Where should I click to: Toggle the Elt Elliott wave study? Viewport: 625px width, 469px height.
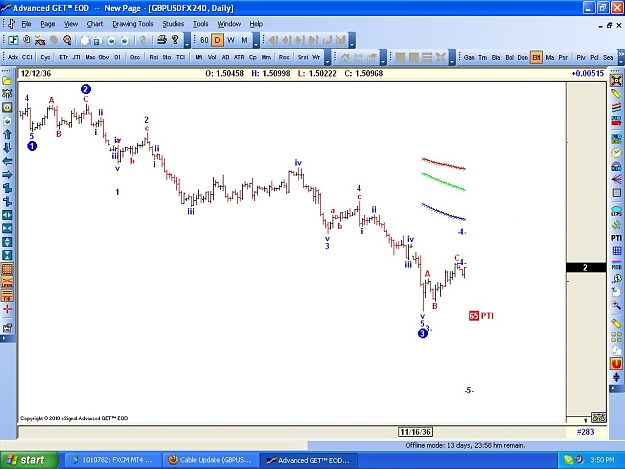pos(536,57)
